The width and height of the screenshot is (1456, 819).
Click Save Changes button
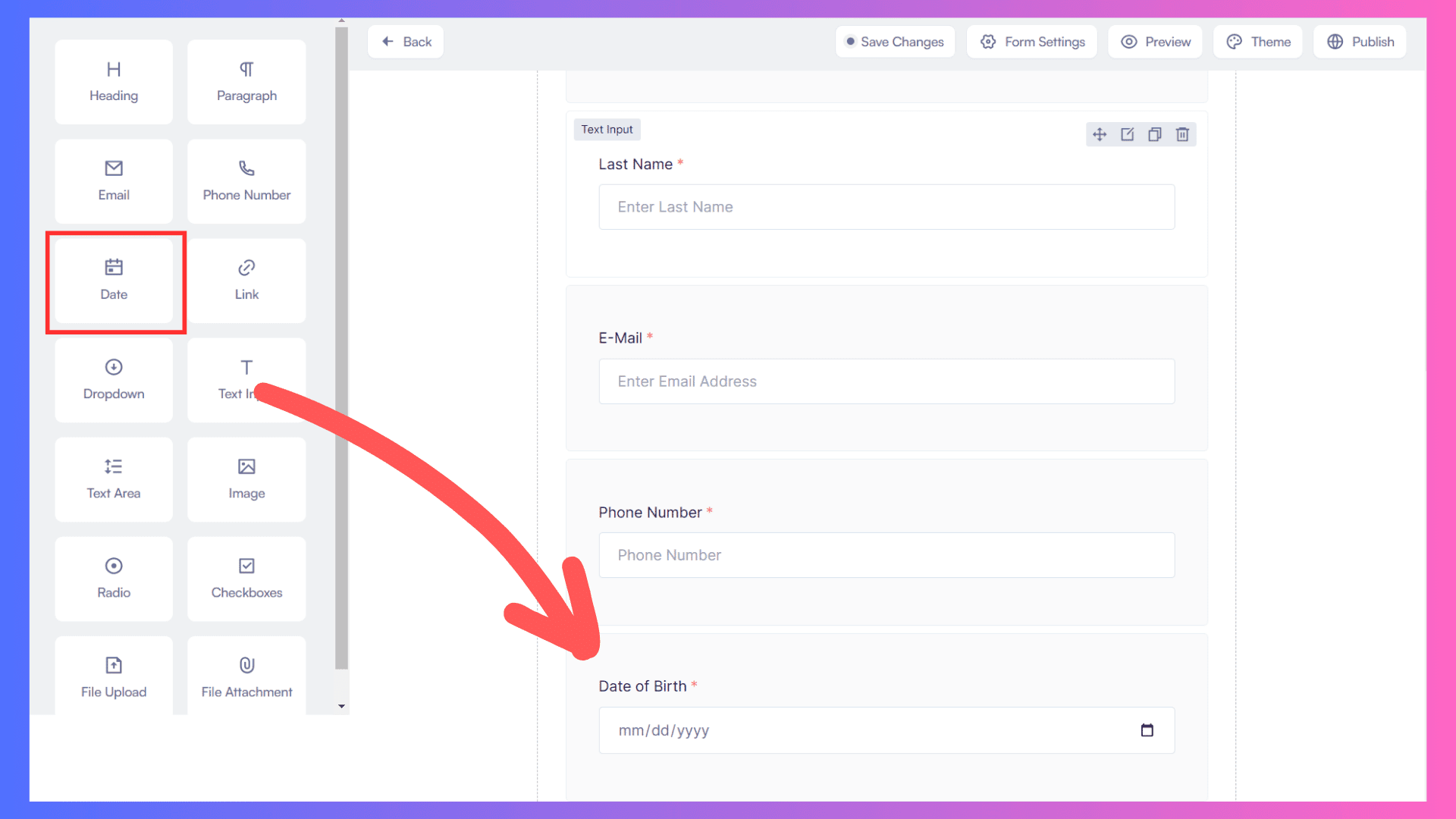(895, 42)
